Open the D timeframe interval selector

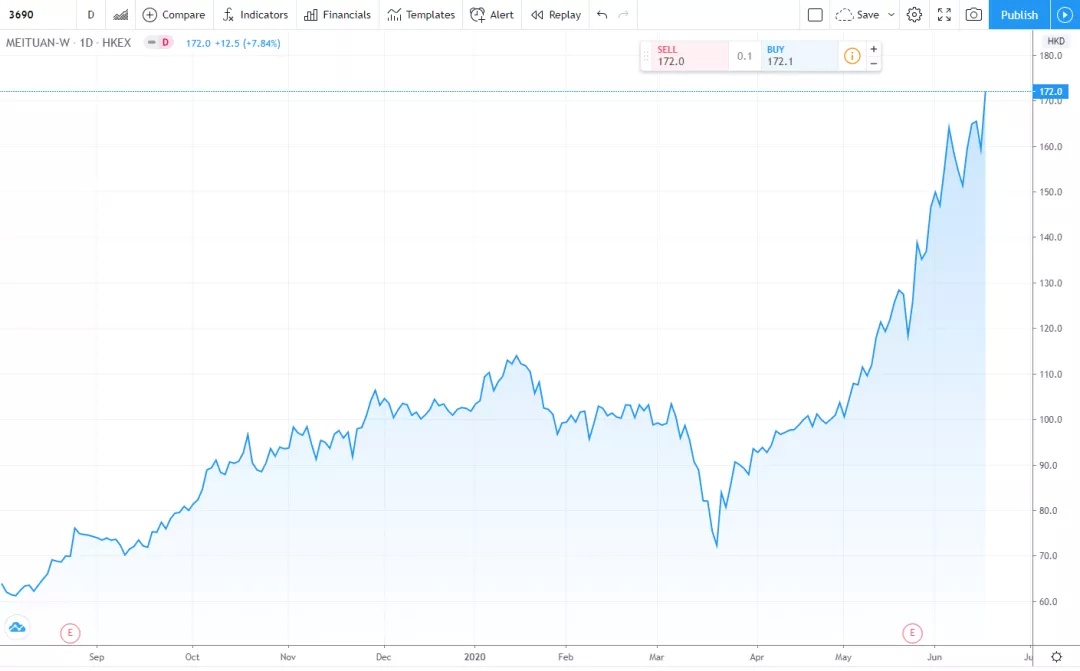(91, 14)
